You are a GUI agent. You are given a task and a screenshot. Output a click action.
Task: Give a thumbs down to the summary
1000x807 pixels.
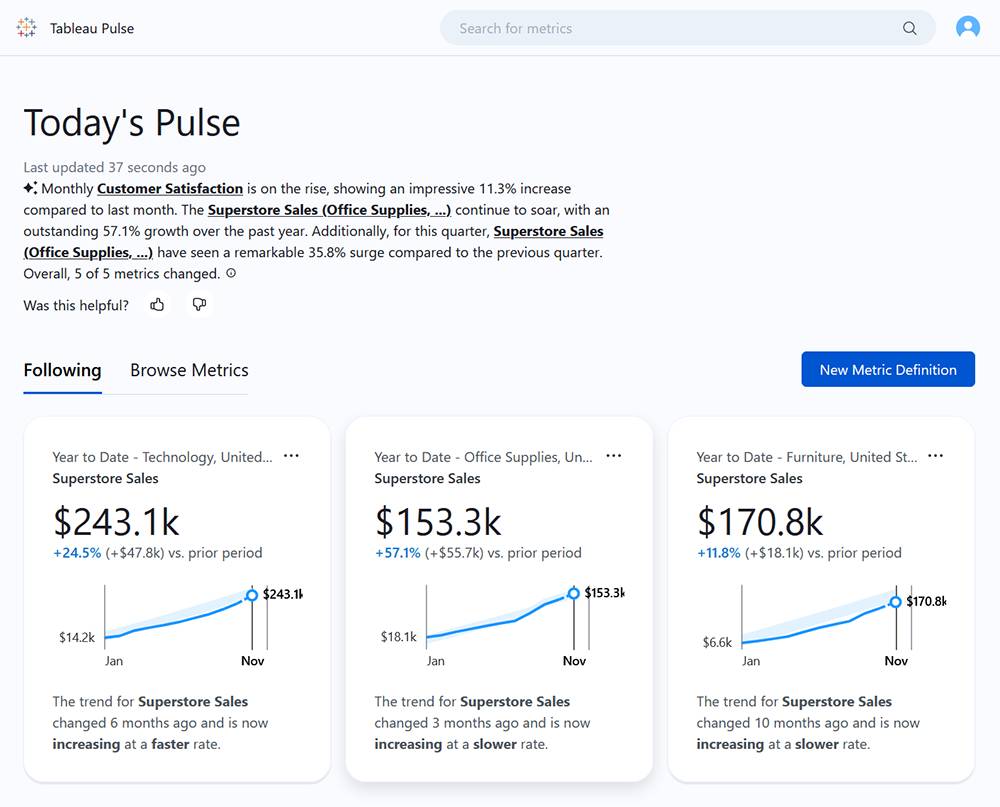click(199, 304)
